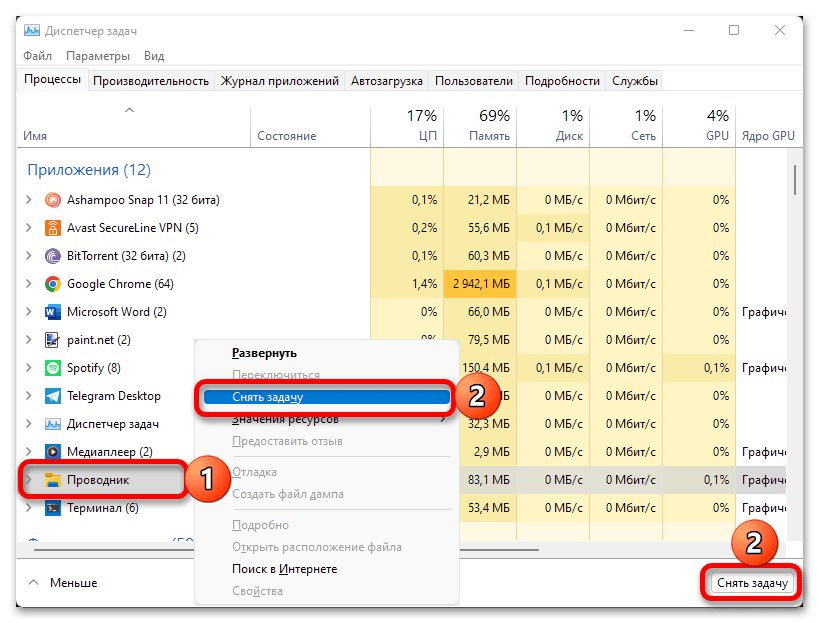
Task: Expand the Spotify process group
Action: (x=29, y=368)
